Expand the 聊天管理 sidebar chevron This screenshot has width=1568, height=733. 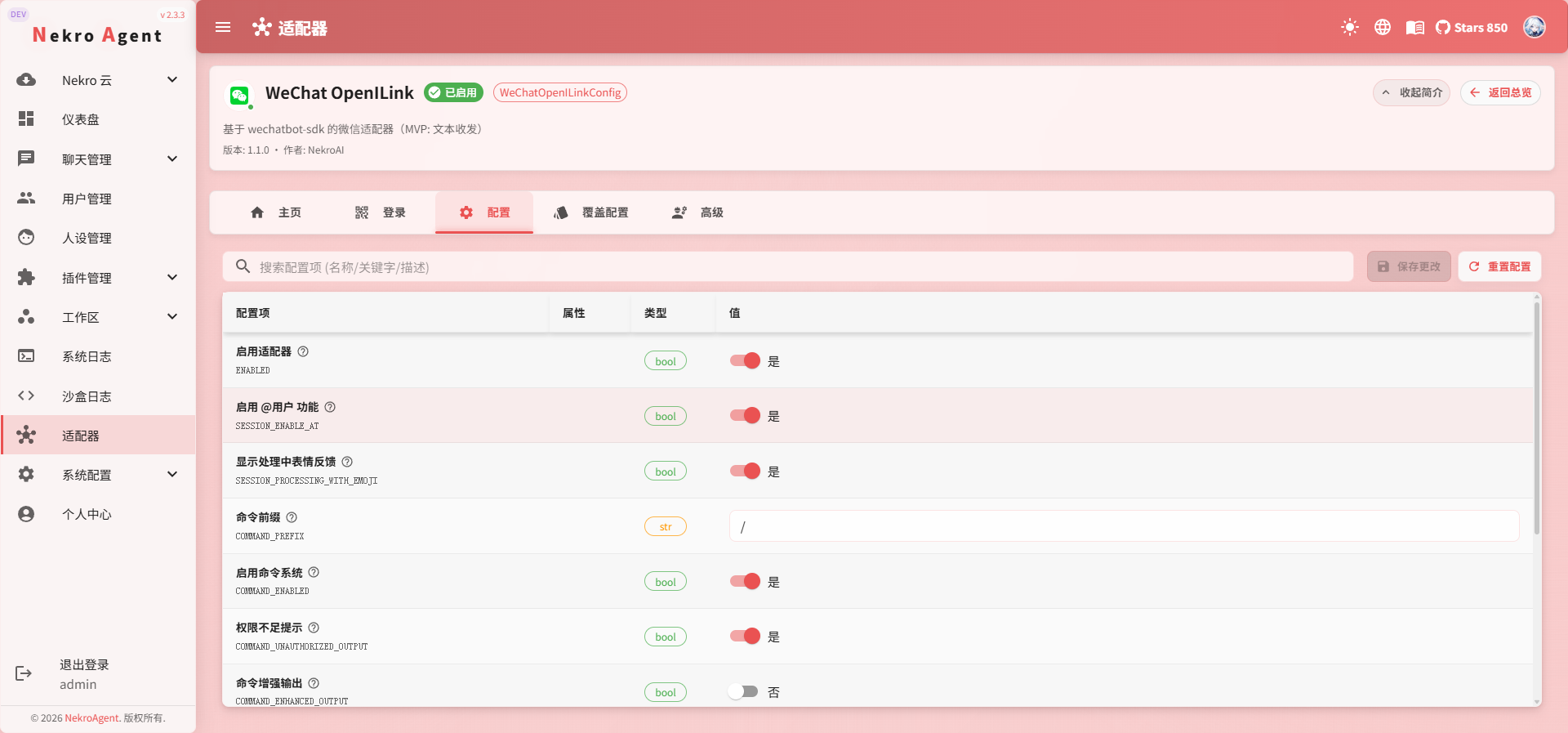[x=172, y=159]
